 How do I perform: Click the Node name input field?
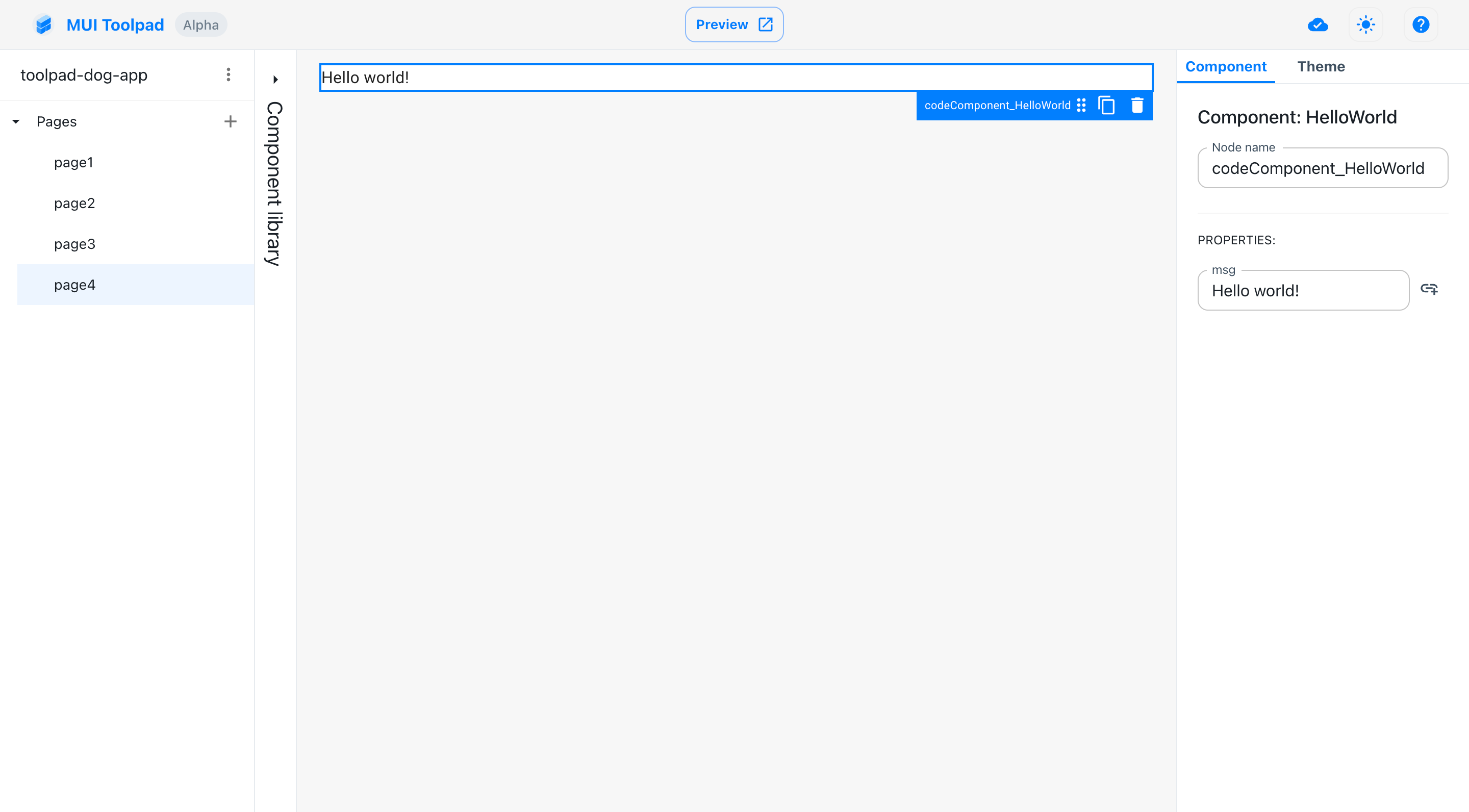click(1322, 168)
